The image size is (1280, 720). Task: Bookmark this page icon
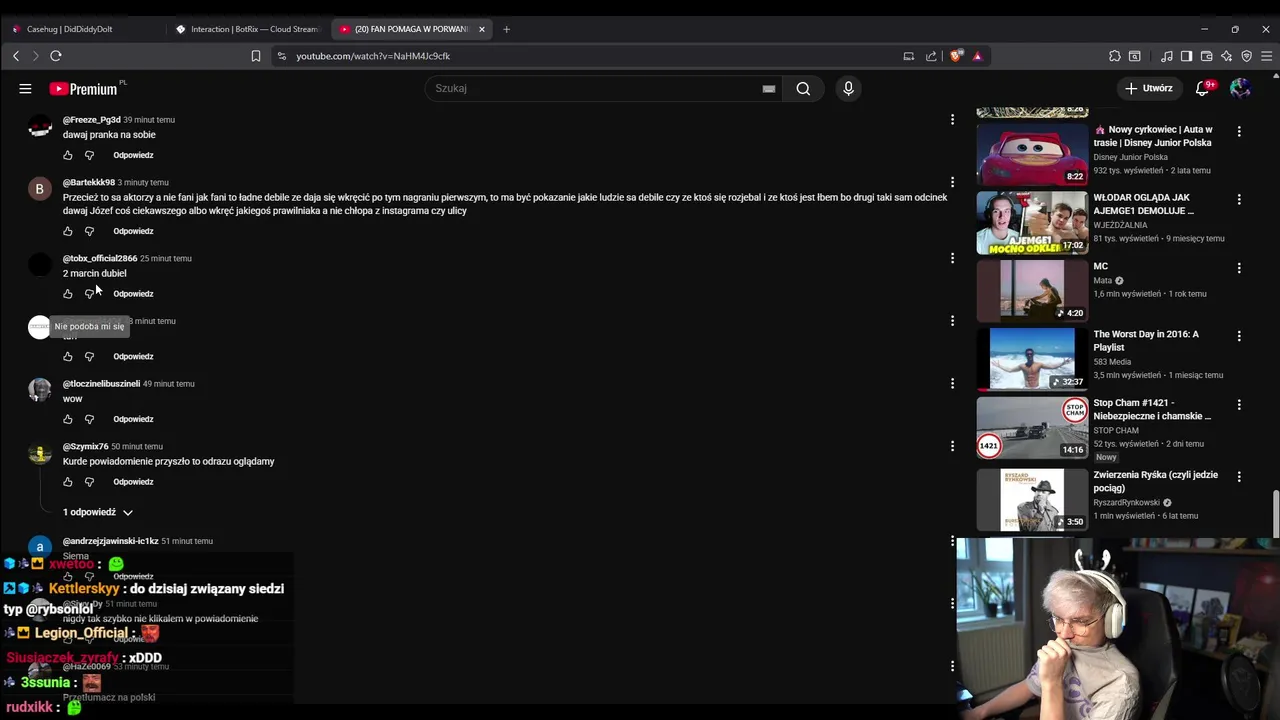(x=256, y=56)
